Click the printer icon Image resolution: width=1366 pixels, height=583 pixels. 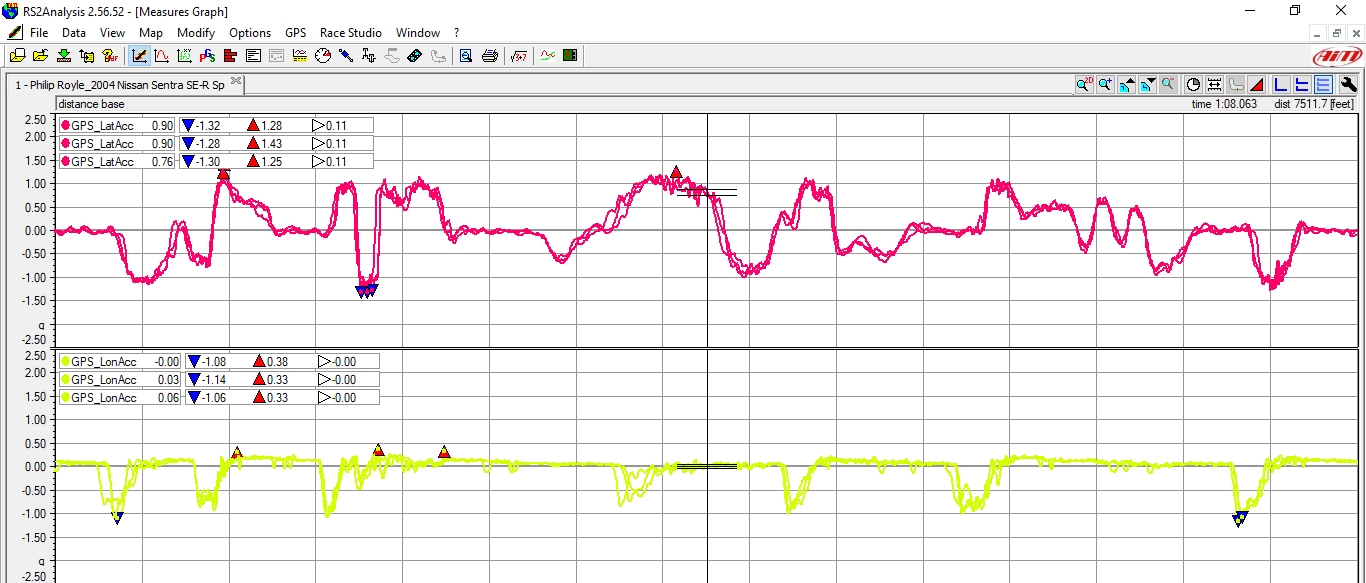tap(490, 56)
